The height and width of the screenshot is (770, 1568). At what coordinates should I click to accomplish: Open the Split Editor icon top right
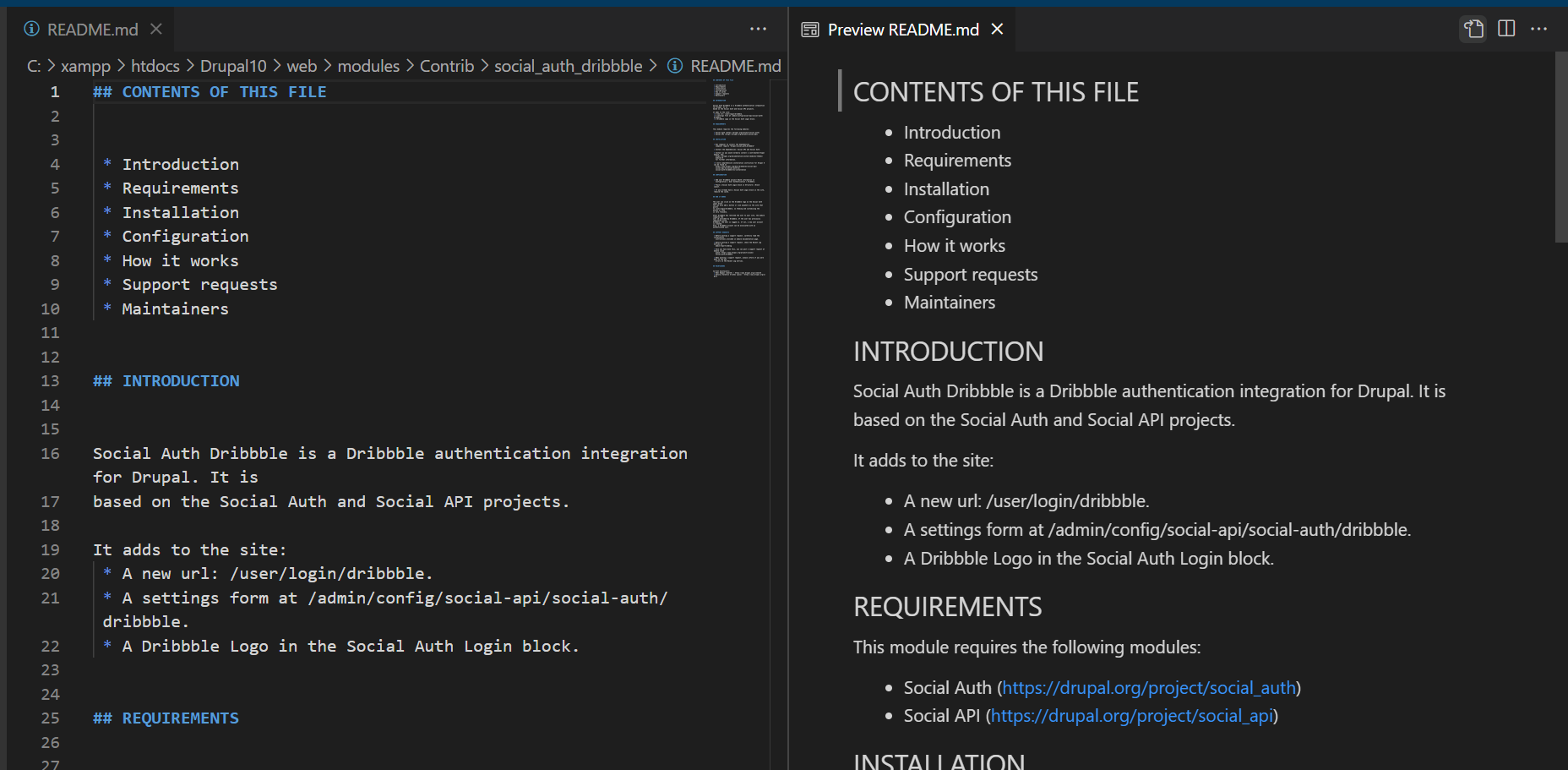pyautogui.click(x=1506, y=28)
